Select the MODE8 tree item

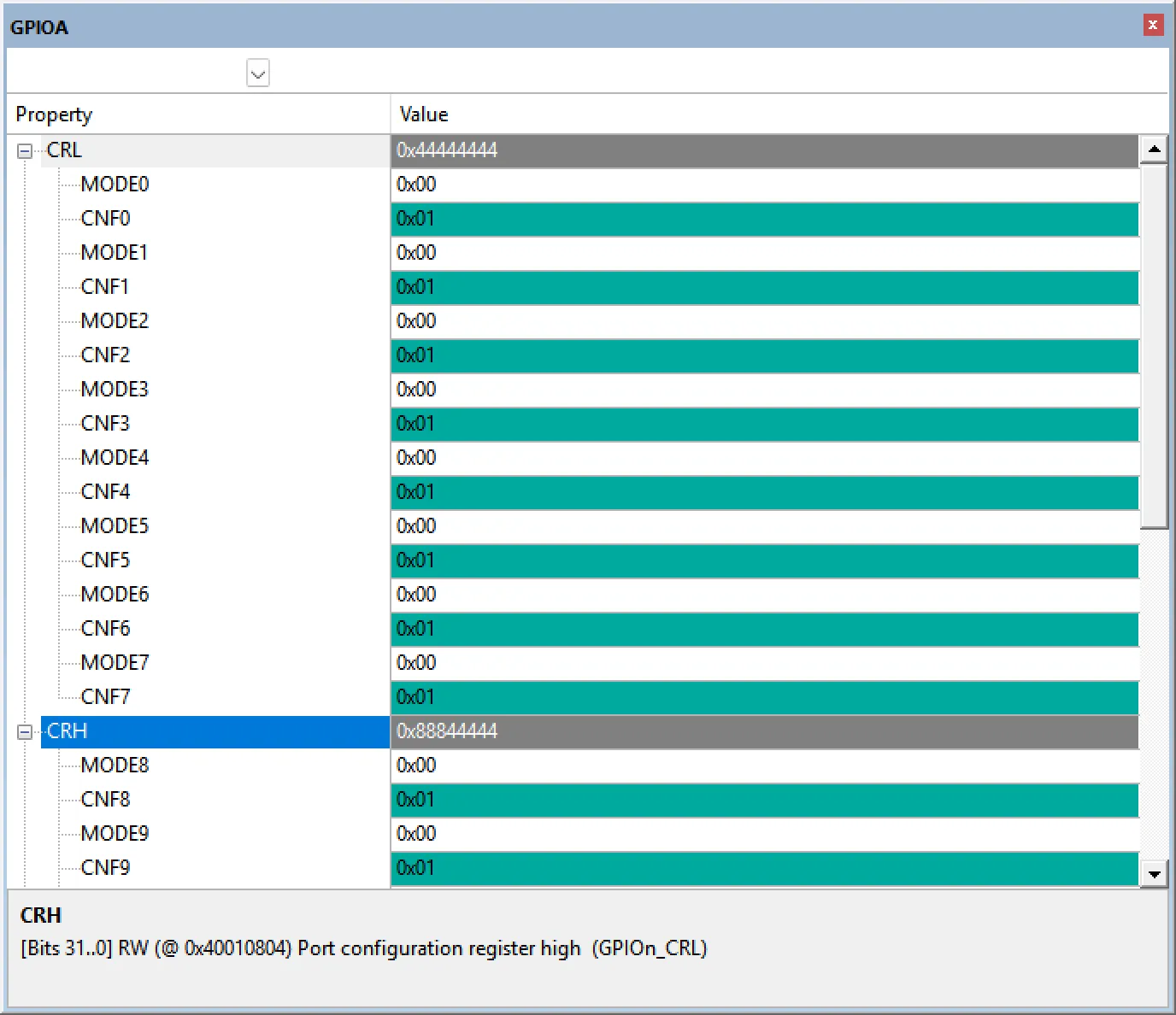[115, 766]
